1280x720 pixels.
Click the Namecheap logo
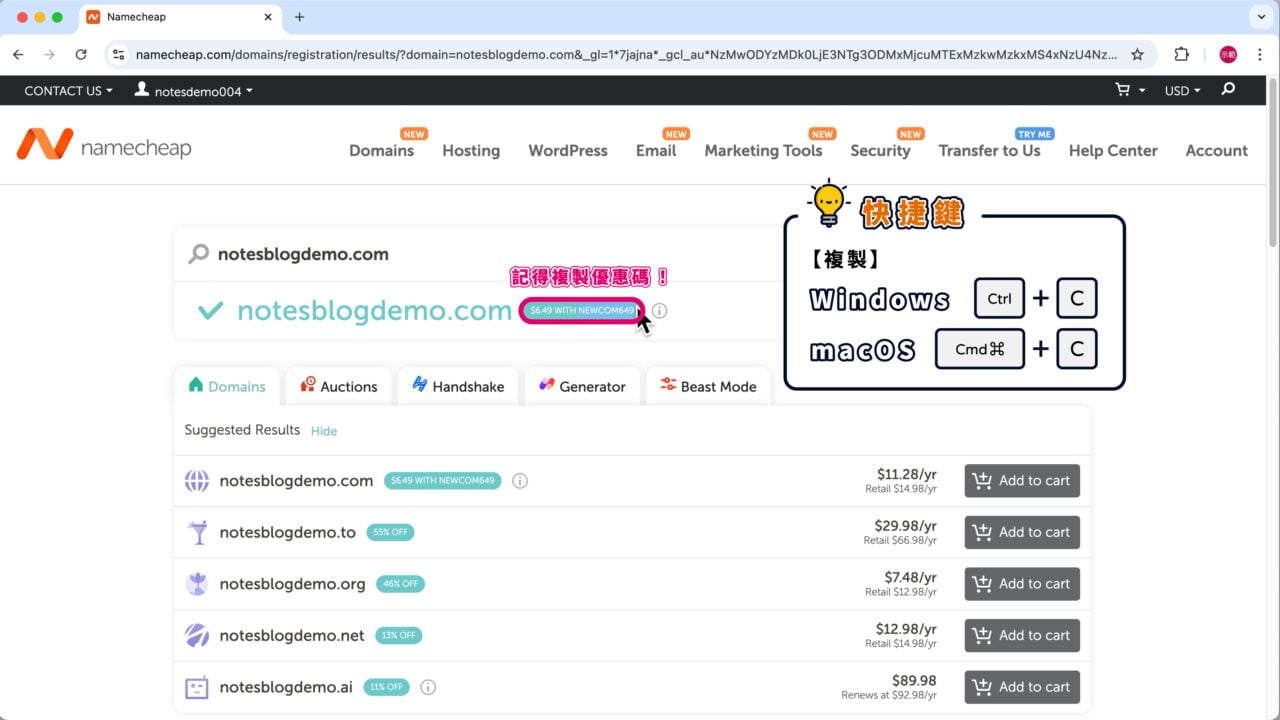click(x=104, y=145)
